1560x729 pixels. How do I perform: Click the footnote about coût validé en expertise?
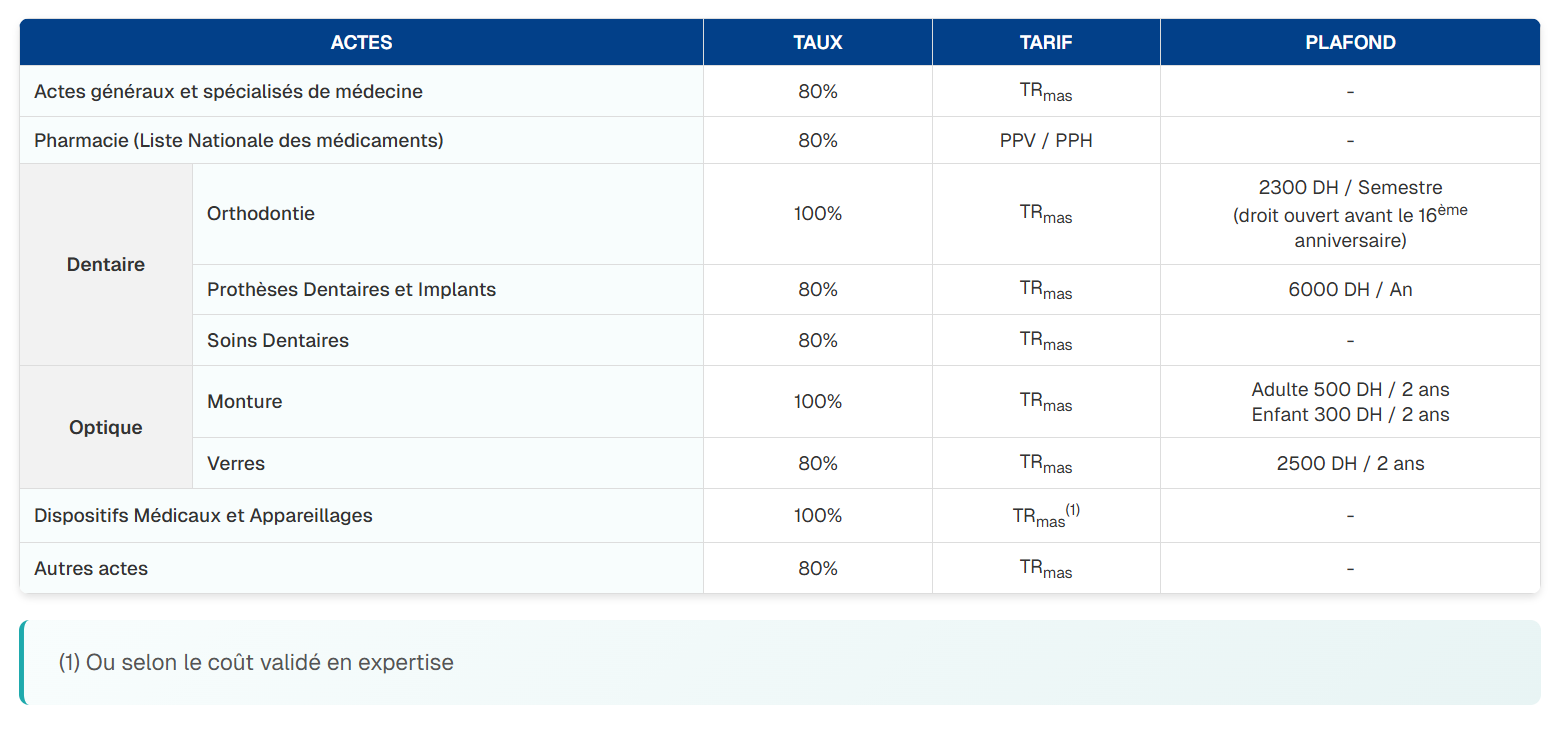pos(256,663)
